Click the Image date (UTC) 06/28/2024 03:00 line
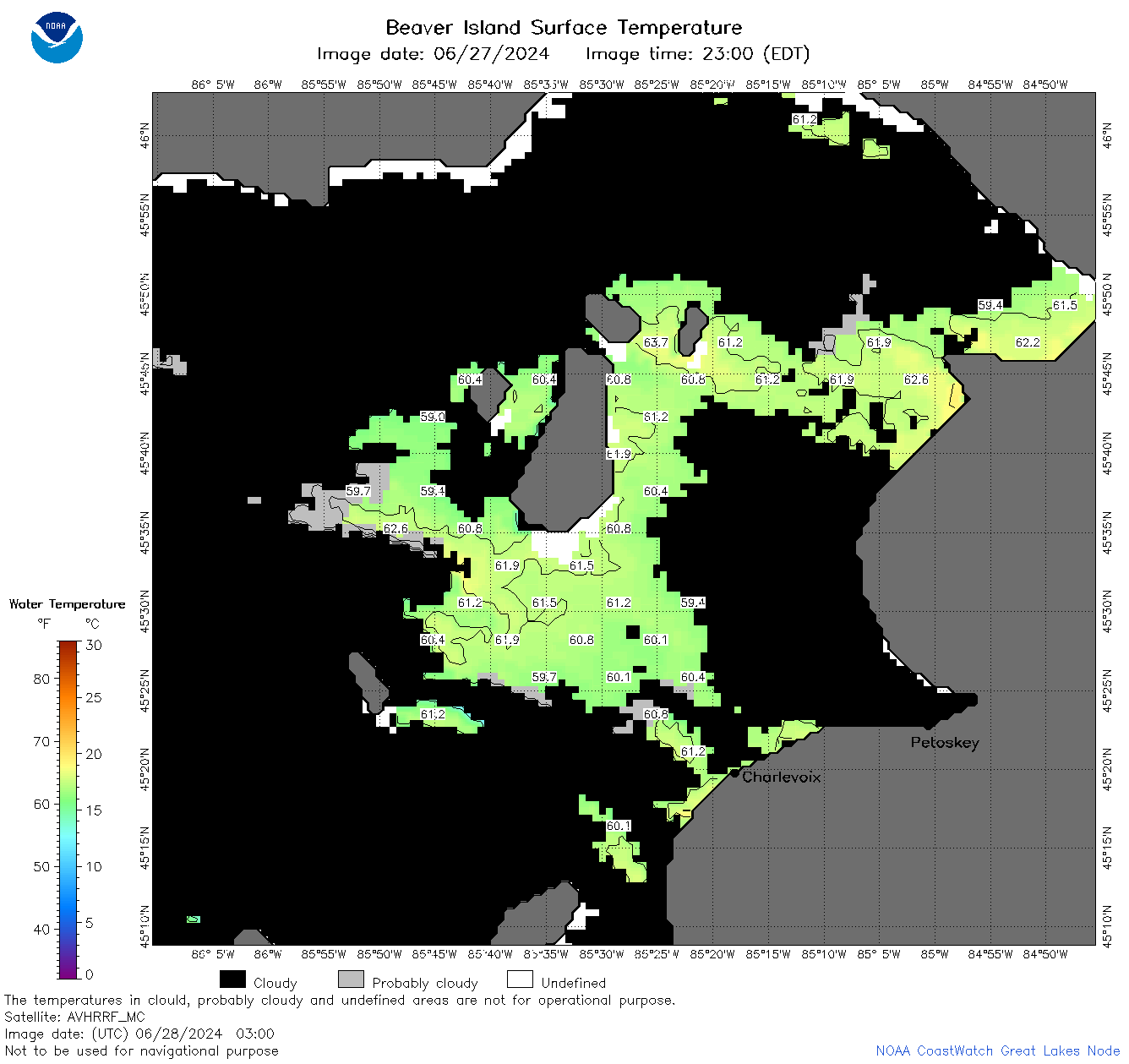Image resolution: width=1129 pixels, height=1064 pixels. (139, 1034)
